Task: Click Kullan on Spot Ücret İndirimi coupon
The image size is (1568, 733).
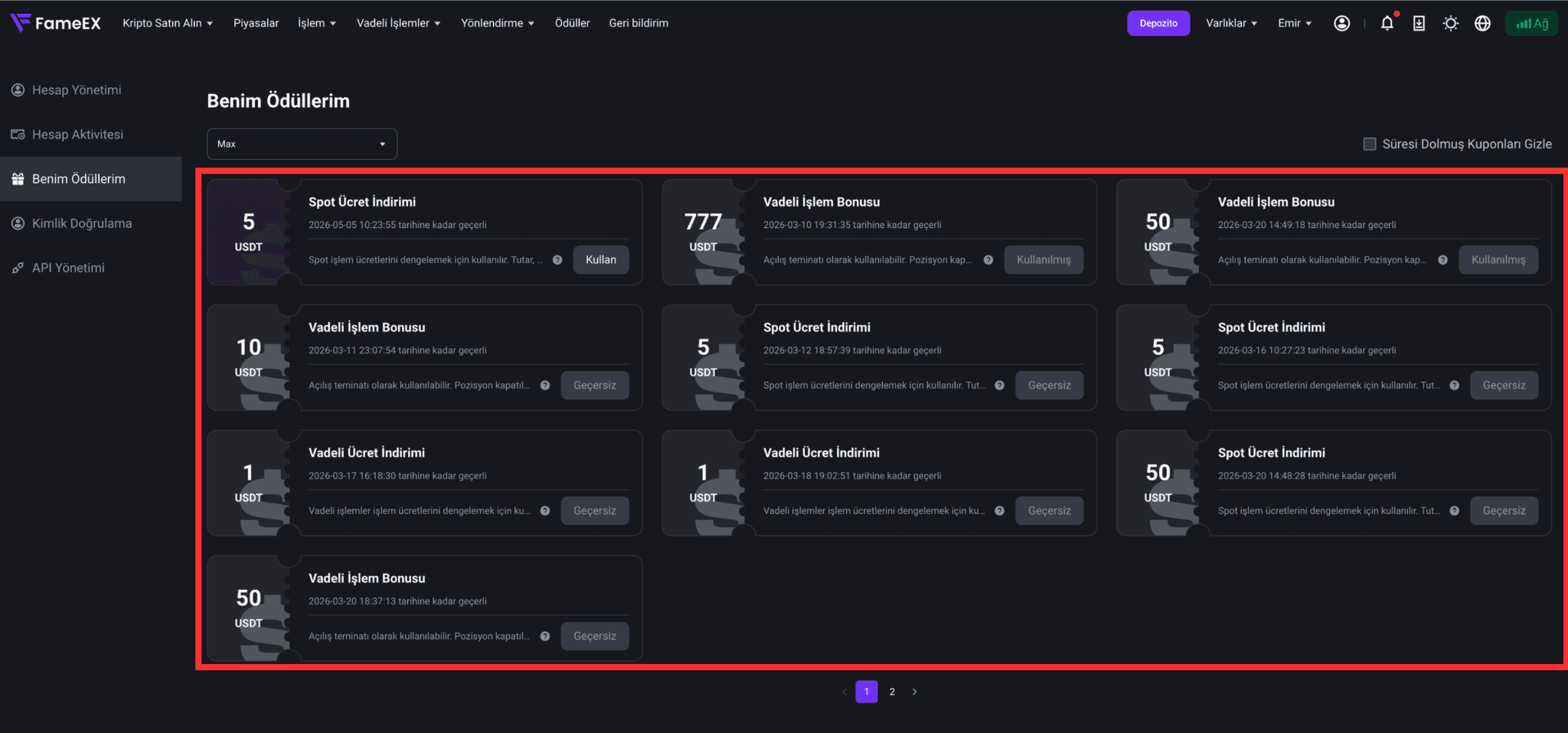Action: [x=601, y=260]
